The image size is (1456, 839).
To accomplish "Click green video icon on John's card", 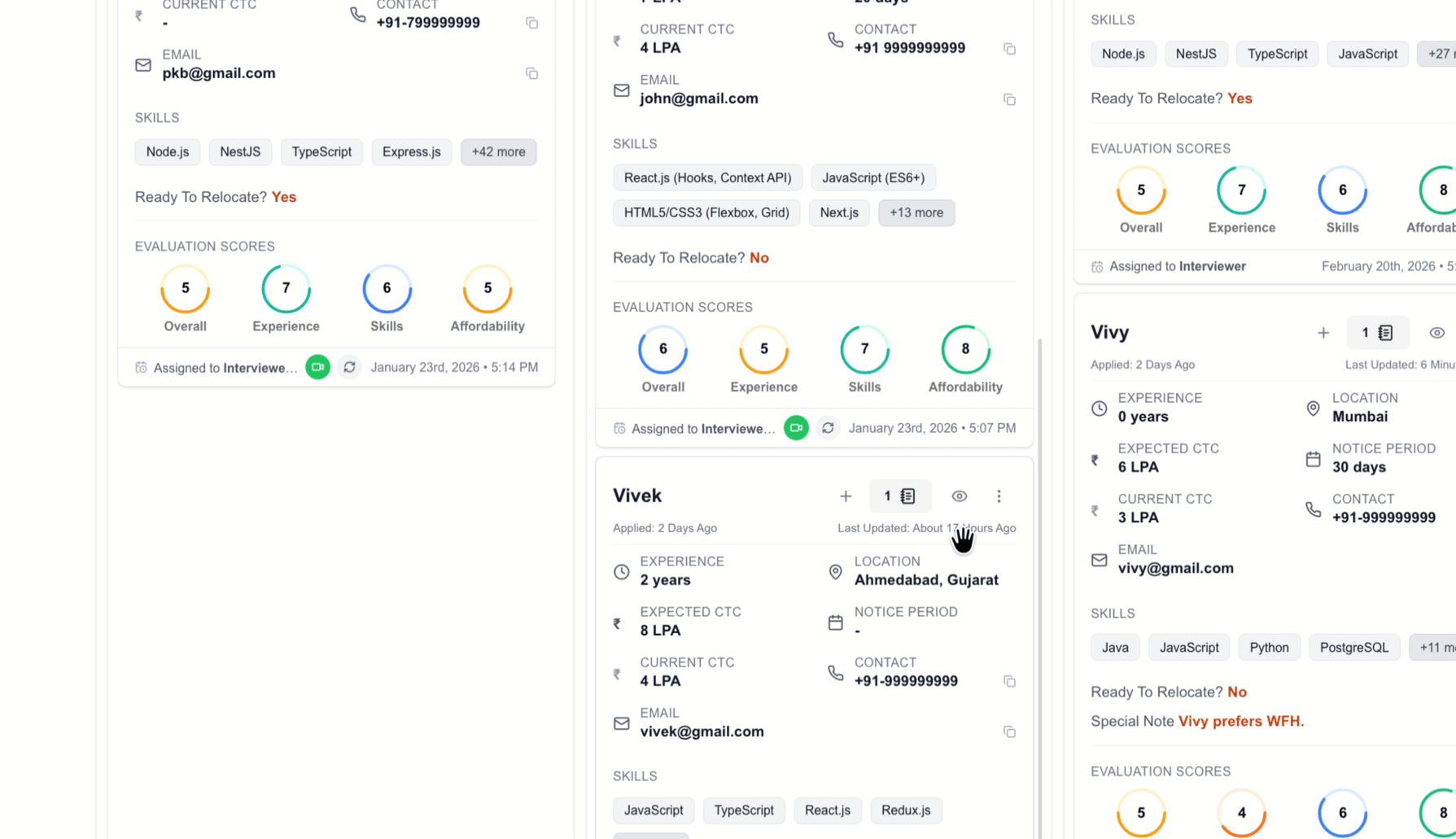I will click(796, 428).
